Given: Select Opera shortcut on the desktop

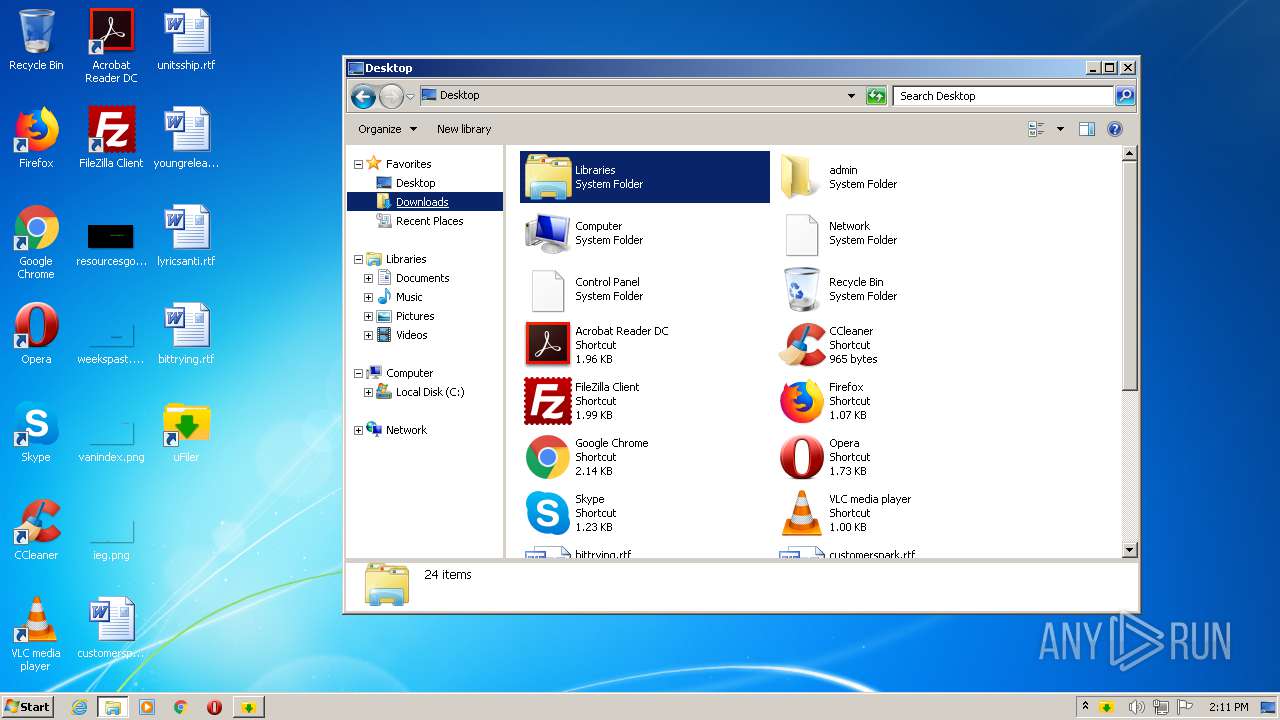Looking at the screenshot, I should 36,335.
